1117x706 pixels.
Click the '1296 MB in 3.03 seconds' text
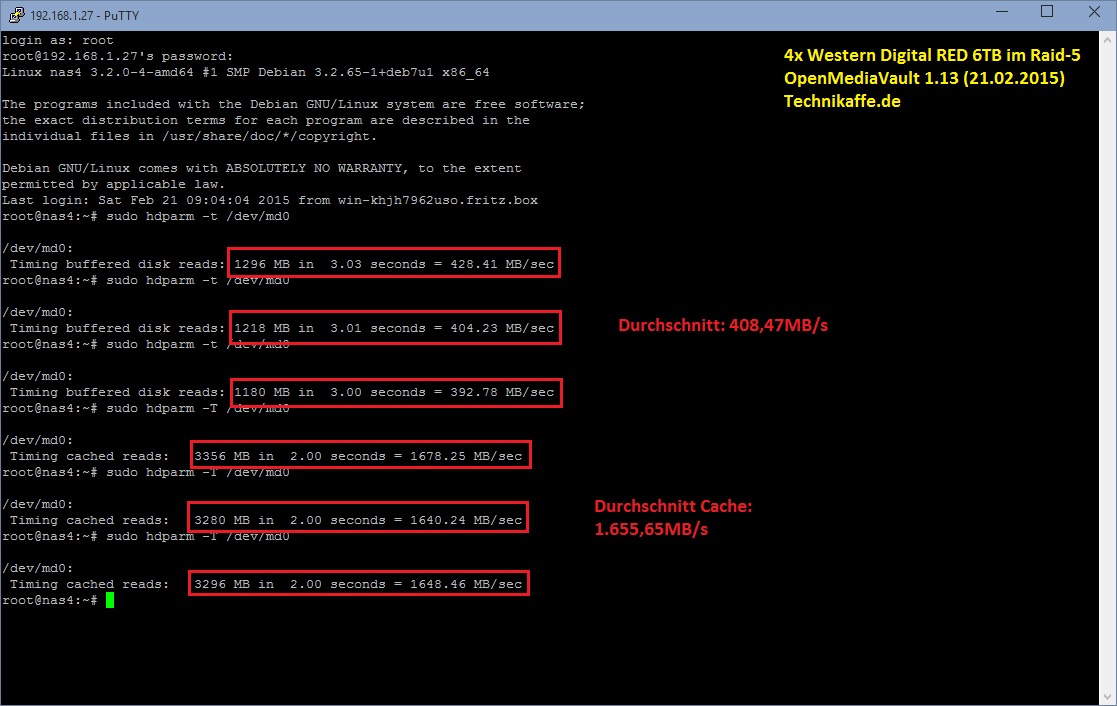coord(330,264)
